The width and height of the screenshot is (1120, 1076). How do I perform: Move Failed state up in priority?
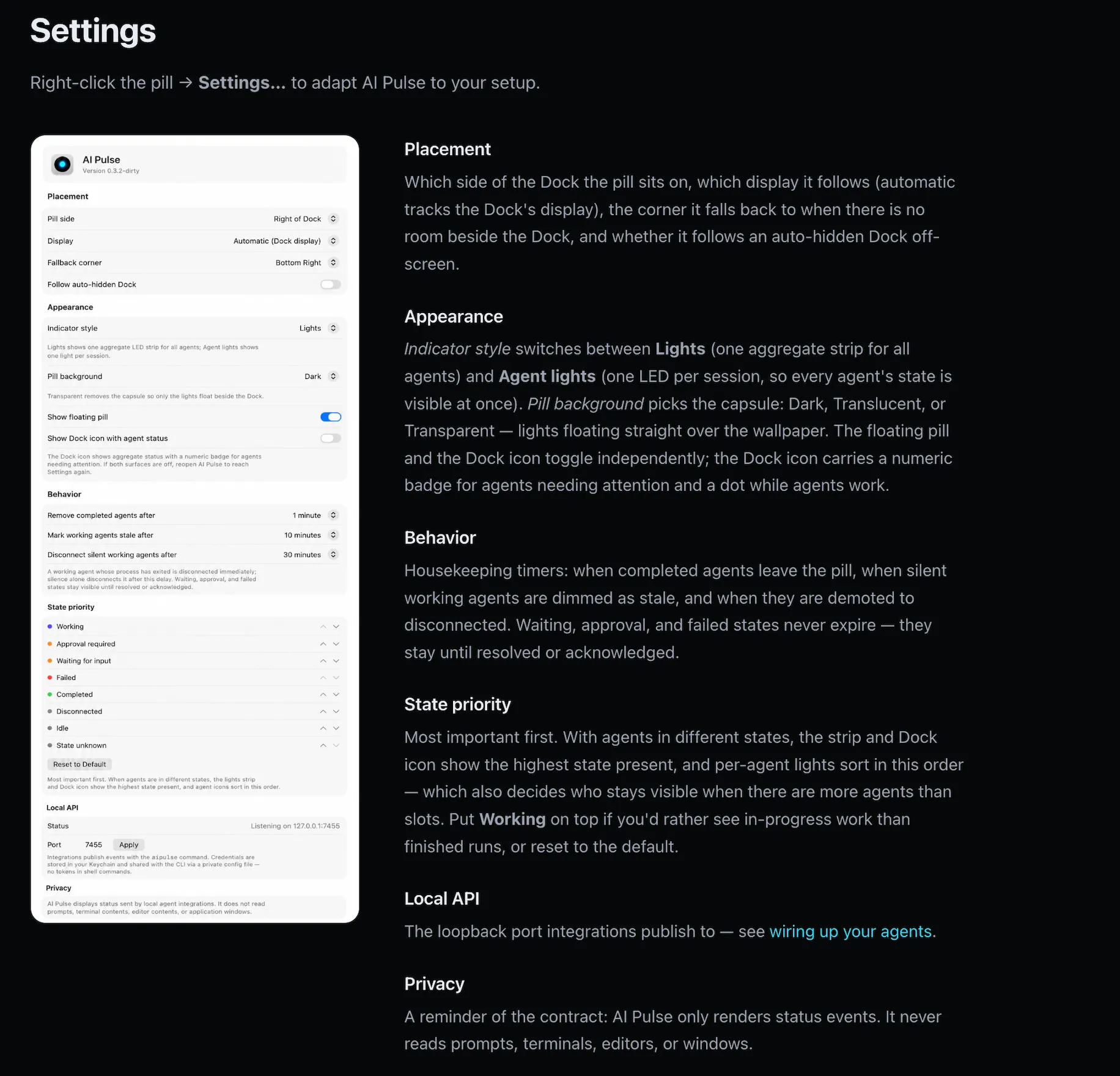[323, 677]
